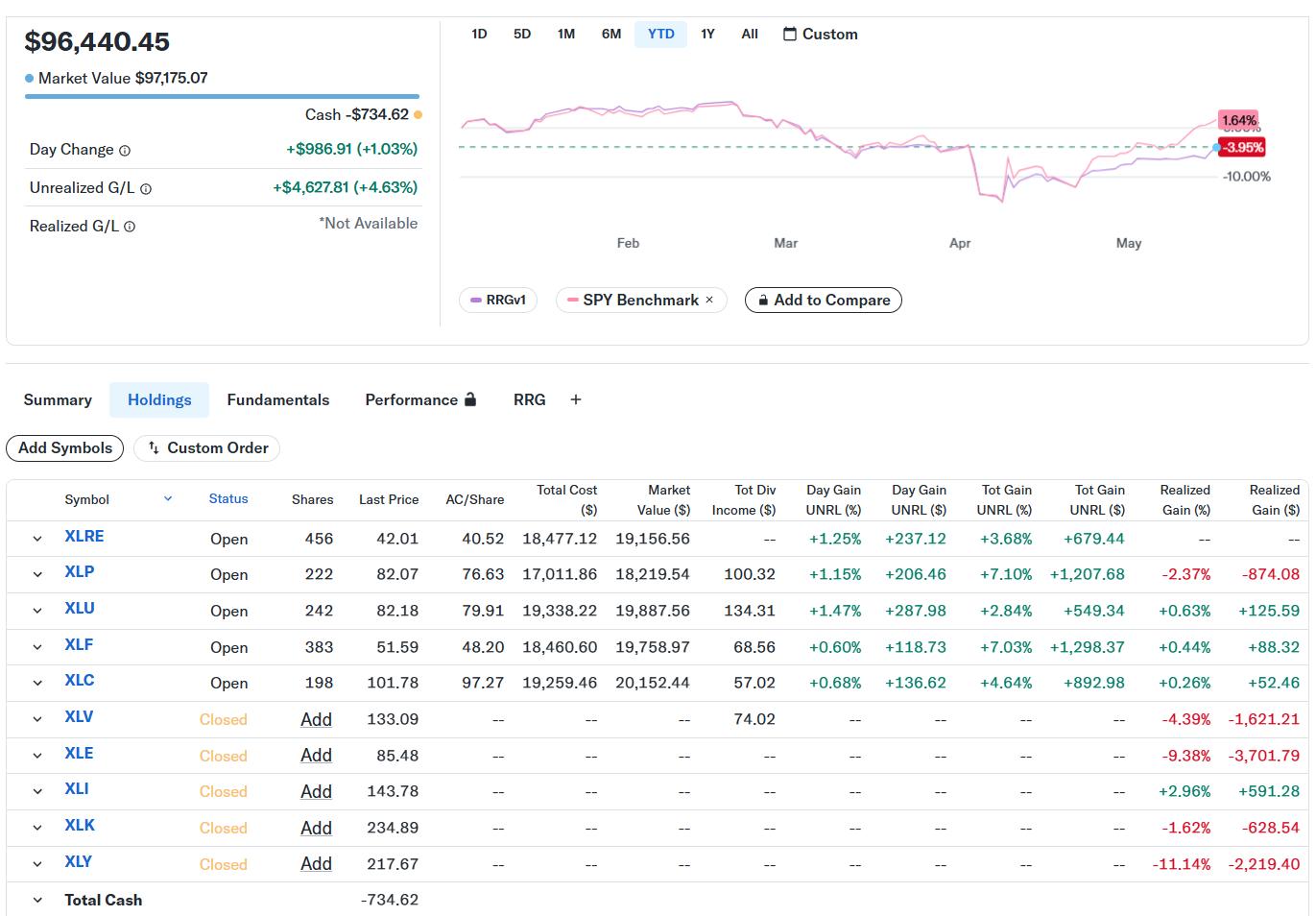
Task: Click the Custom Order sort arrows icon
Action: [x=154, y=448]
